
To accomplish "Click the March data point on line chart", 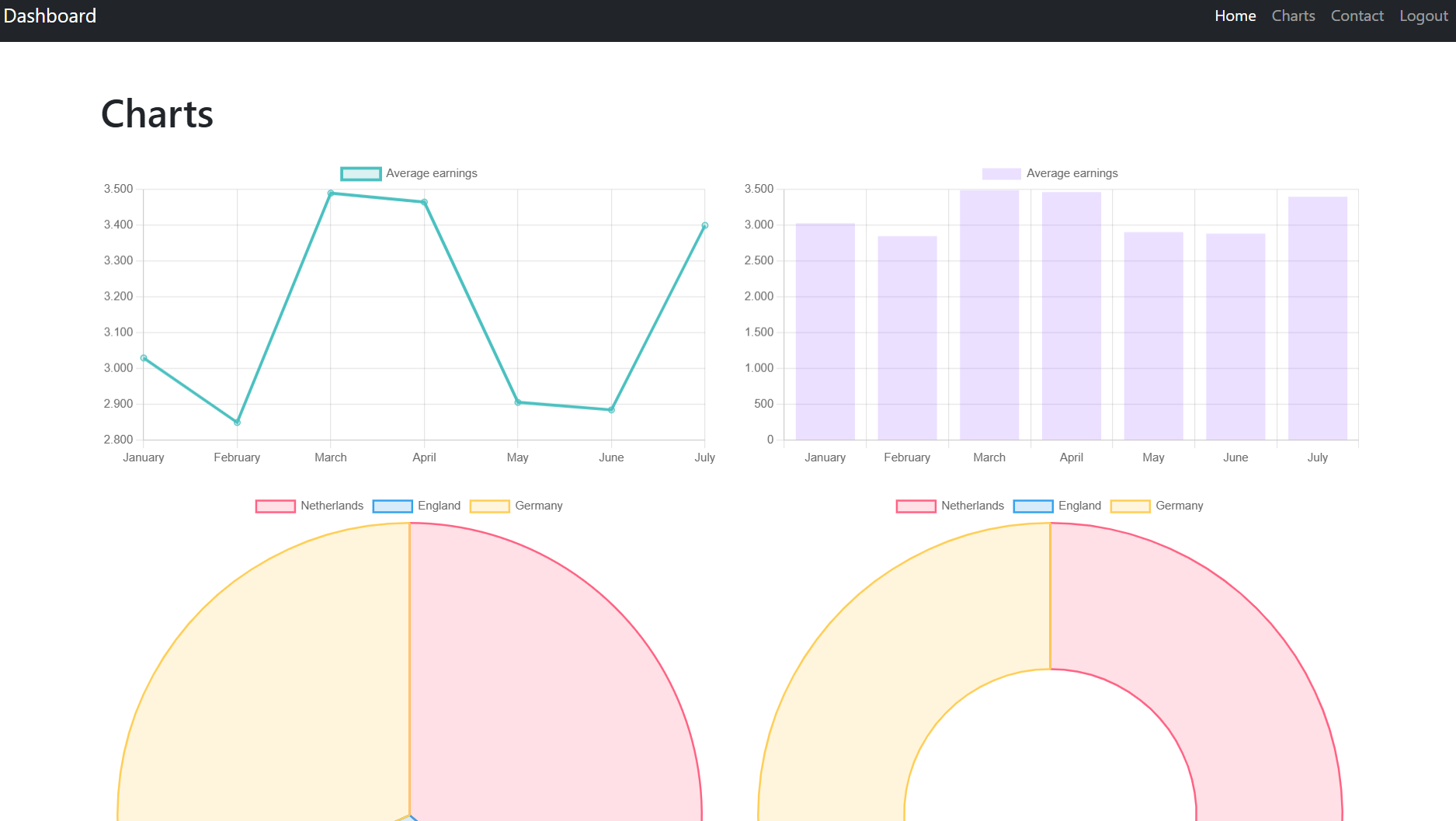I will 331,193.
